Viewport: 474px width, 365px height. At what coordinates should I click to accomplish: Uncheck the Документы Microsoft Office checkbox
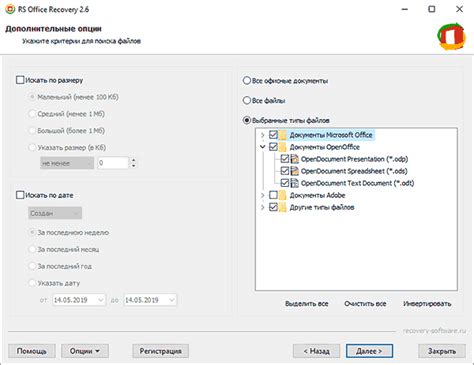273,135
